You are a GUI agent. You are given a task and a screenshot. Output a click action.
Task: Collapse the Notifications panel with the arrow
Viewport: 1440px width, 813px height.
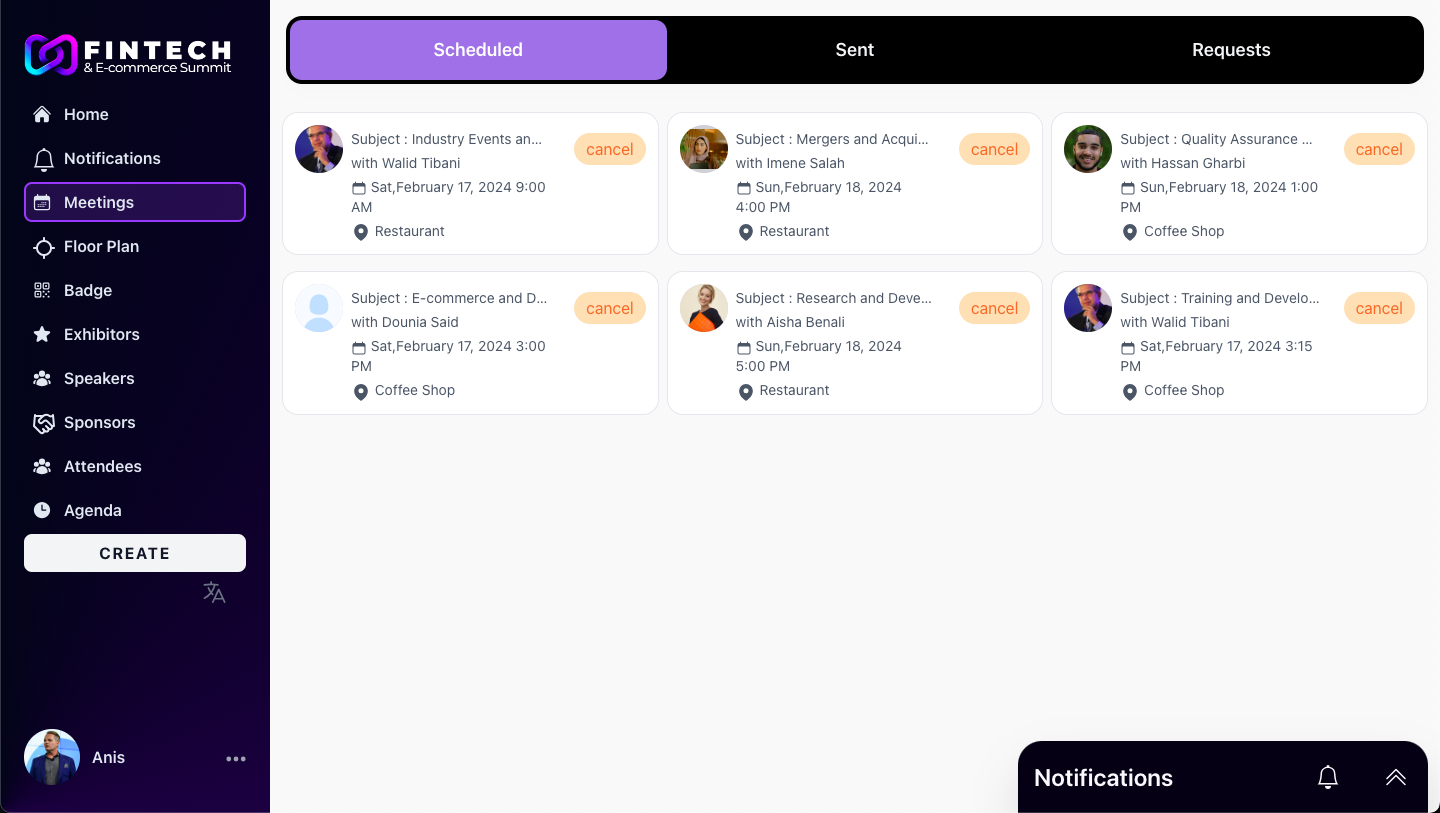1396,777
